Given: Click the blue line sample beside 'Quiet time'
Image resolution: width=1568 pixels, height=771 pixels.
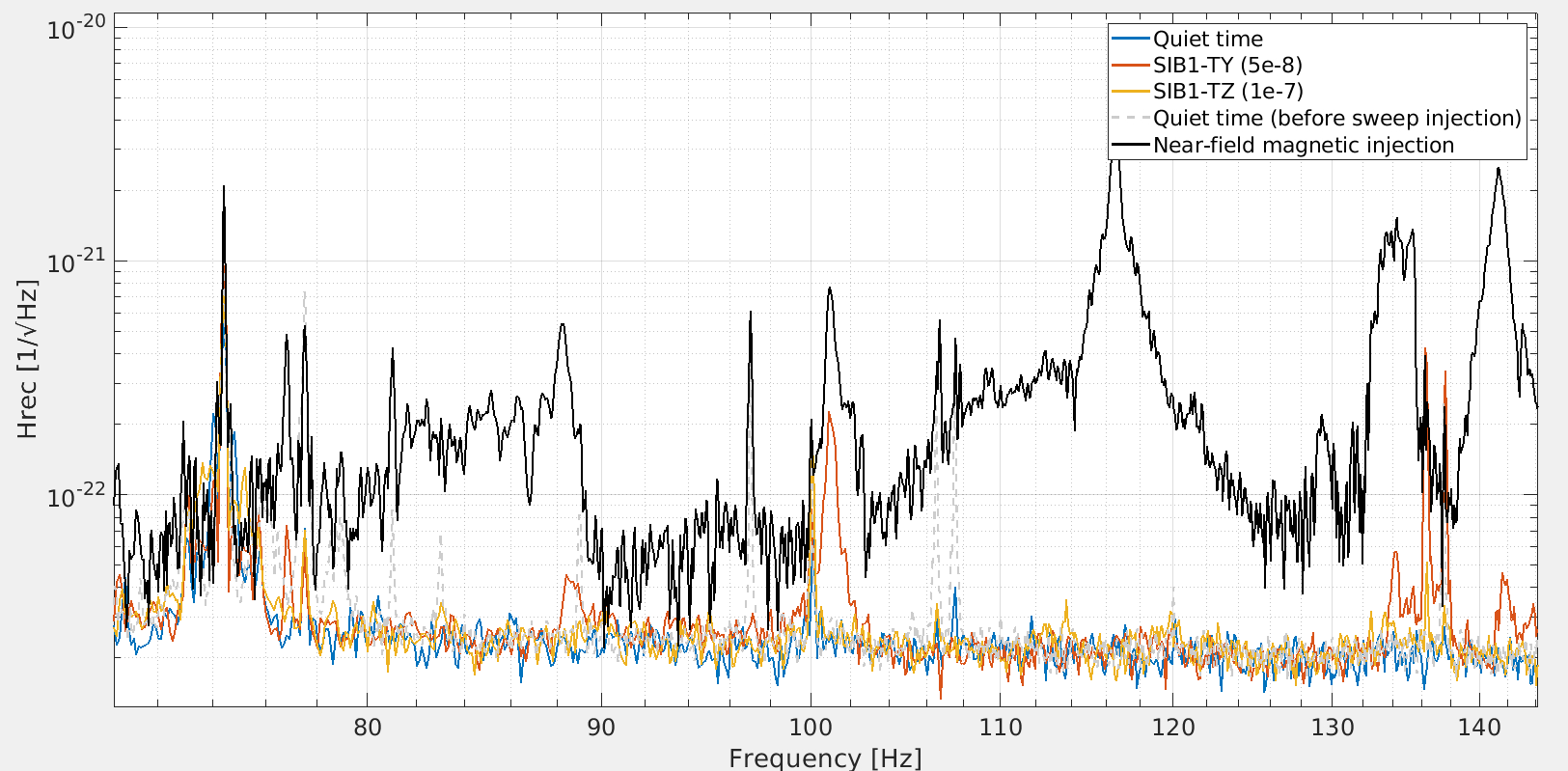Looking at the screenshot, I should point(1131,39).
